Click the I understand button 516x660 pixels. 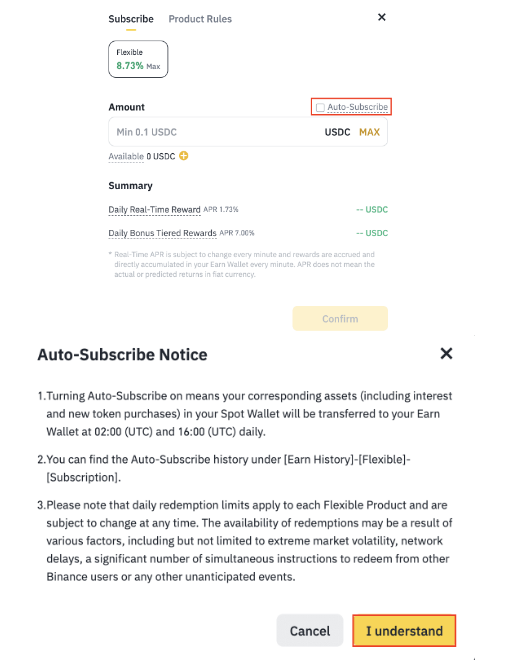click(404, 631)
